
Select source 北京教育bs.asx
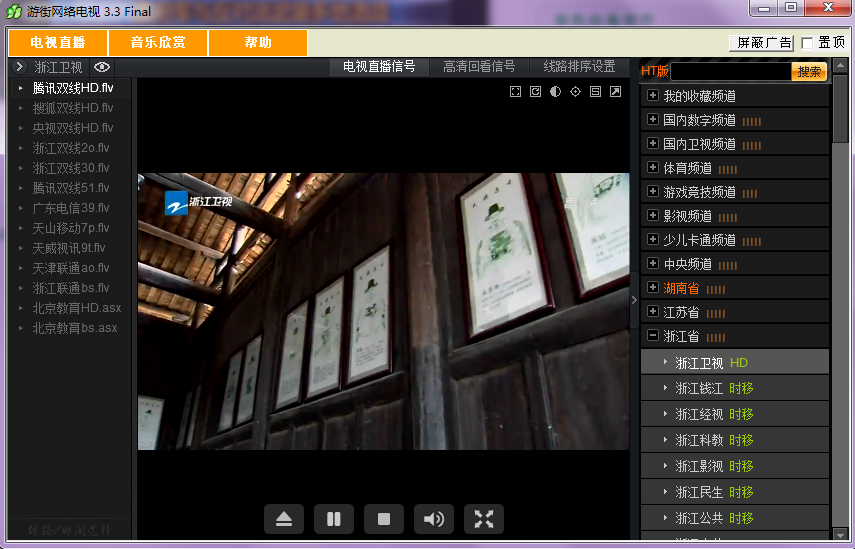click(71, 328)
